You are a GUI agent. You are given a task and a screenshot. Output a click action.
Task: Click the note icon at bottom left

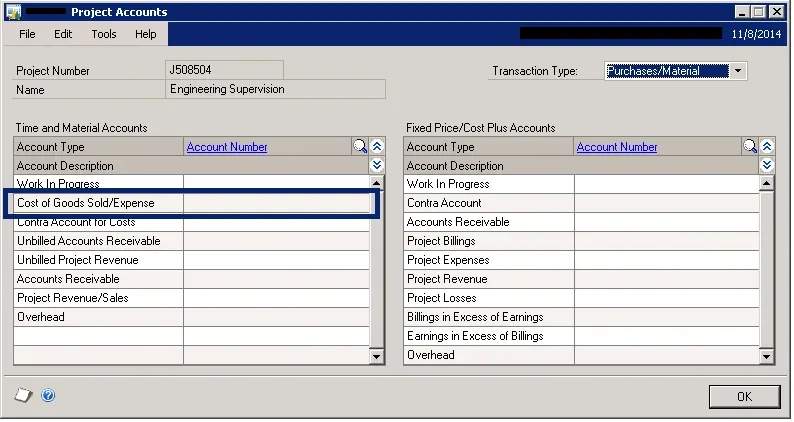[23, 395]
